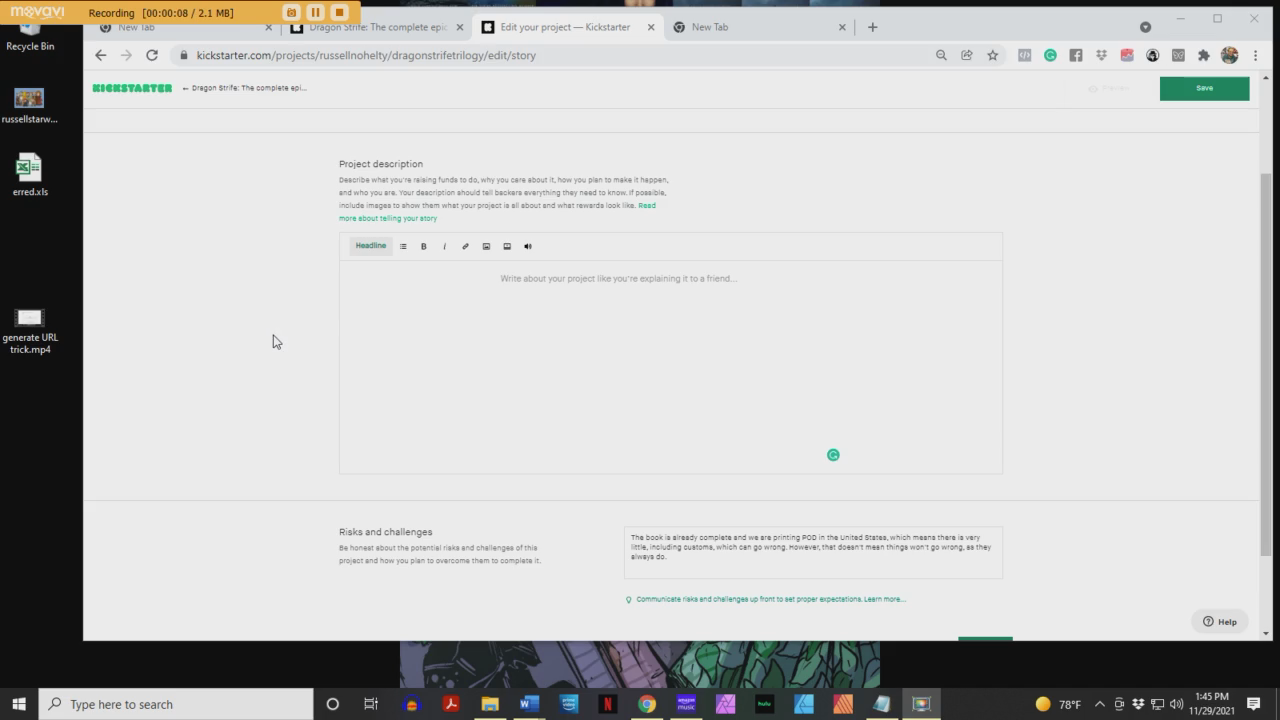The width and height of the screenshot is (1280, 720).
Task: Take a screenshot with Movavi camera icon
Action: (291, 12)
